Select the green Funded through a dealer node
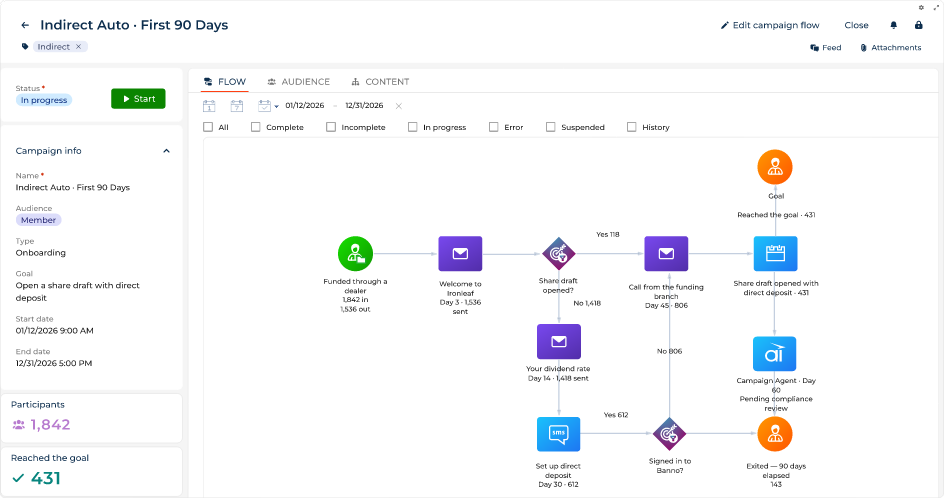 355,254
